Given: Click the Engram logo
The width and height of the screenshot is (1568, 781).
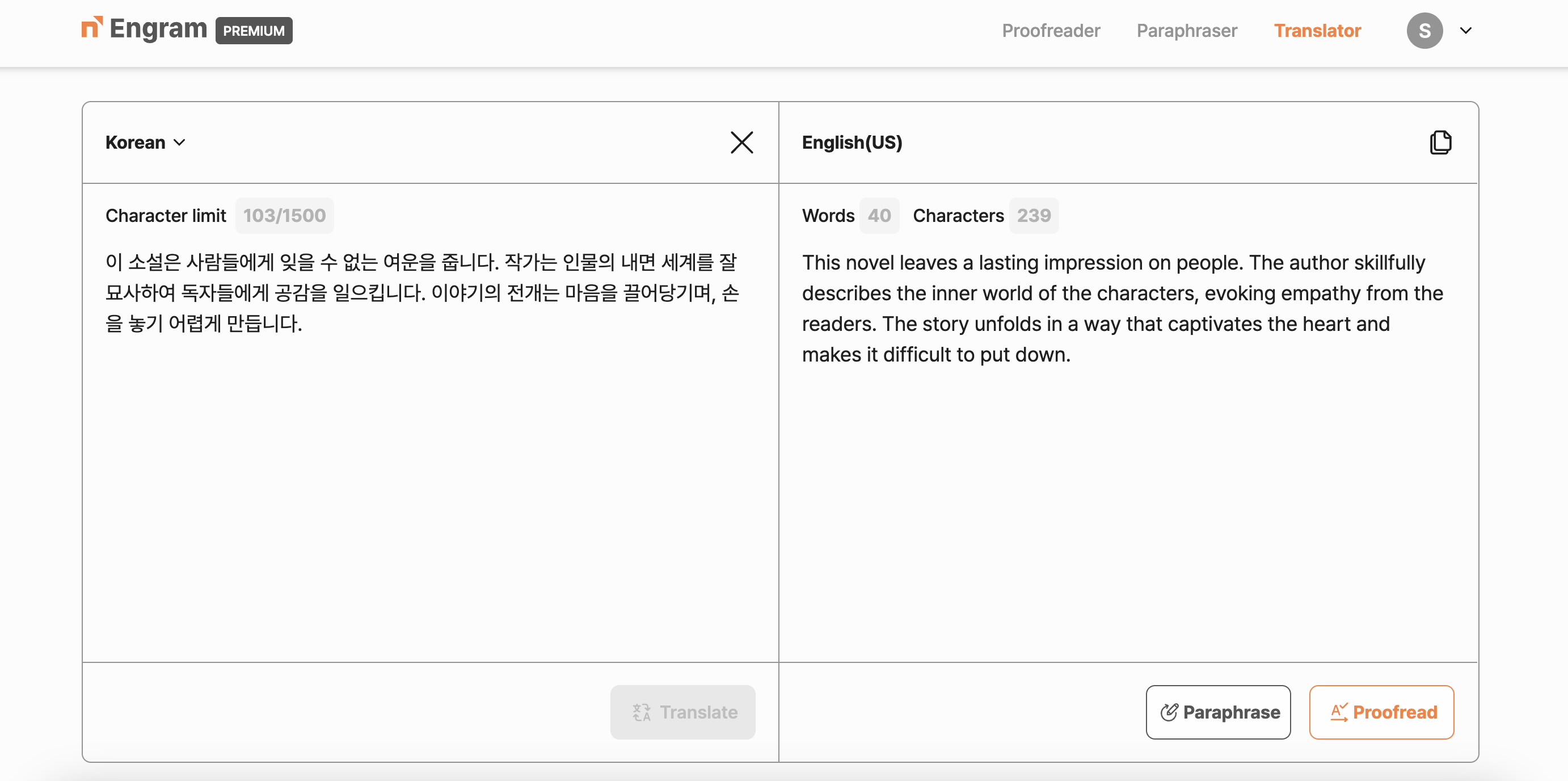Looking at the screenshot, I should pyautogui.click(x=144, y=30).
